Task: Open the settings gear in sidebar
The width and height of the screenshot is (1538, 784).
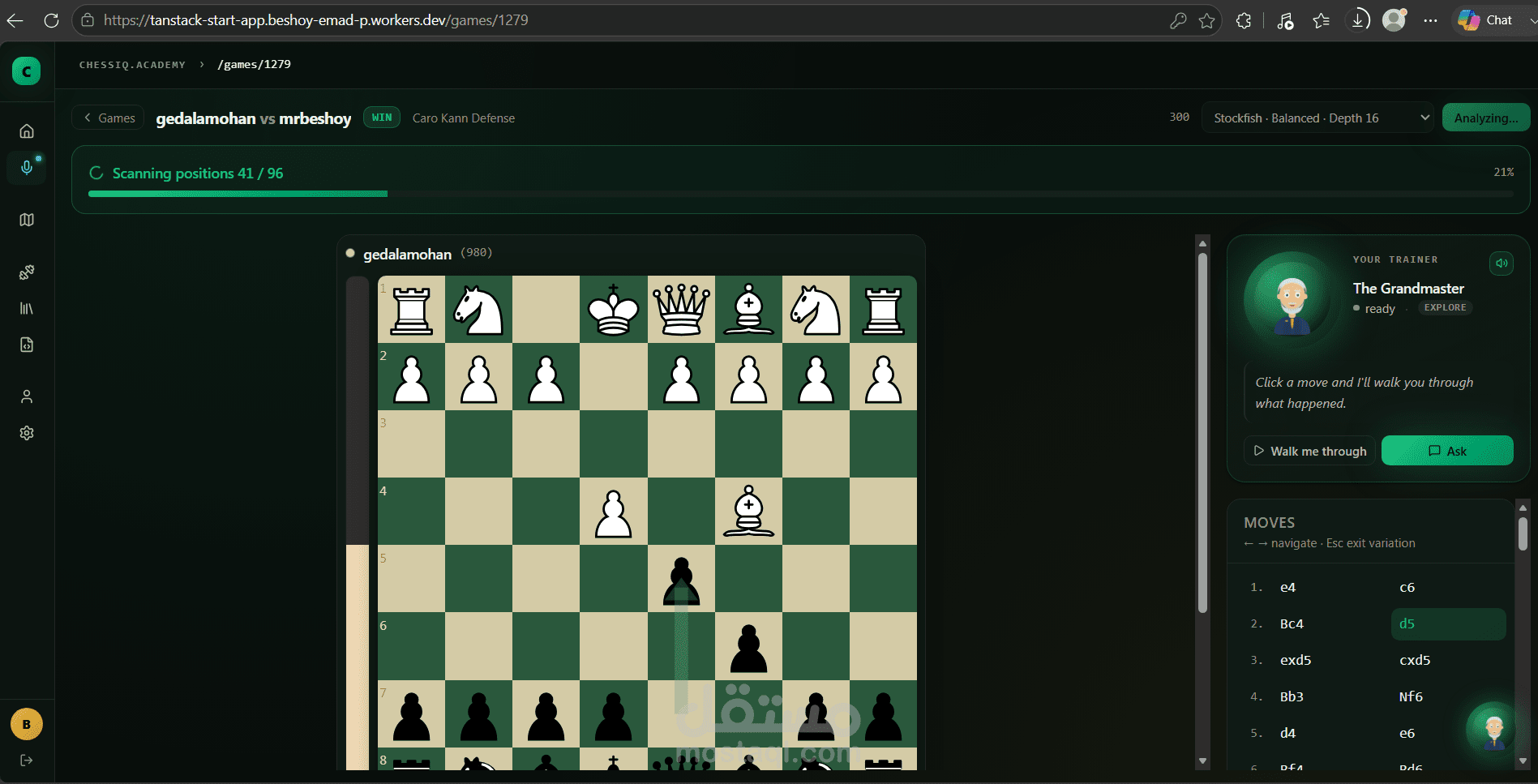Action: (x=27, y=433)
